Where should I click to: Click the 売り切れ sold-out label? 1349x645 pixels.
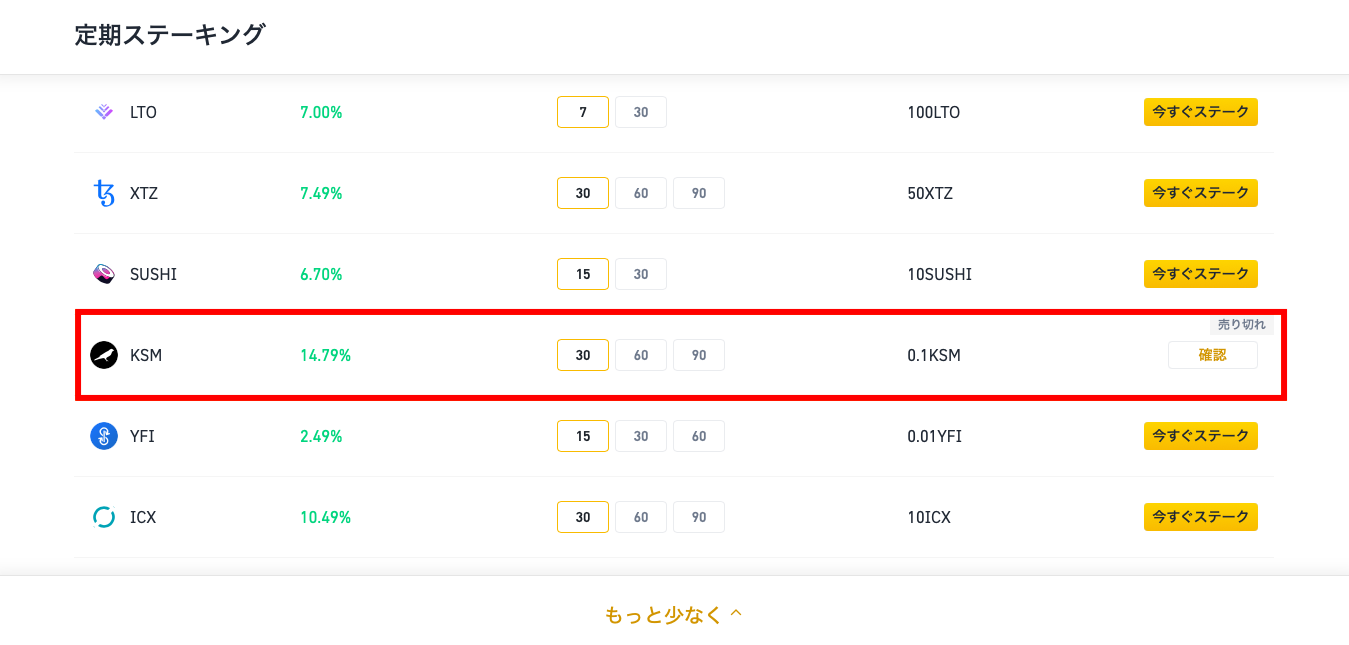tap(1241, 325)
